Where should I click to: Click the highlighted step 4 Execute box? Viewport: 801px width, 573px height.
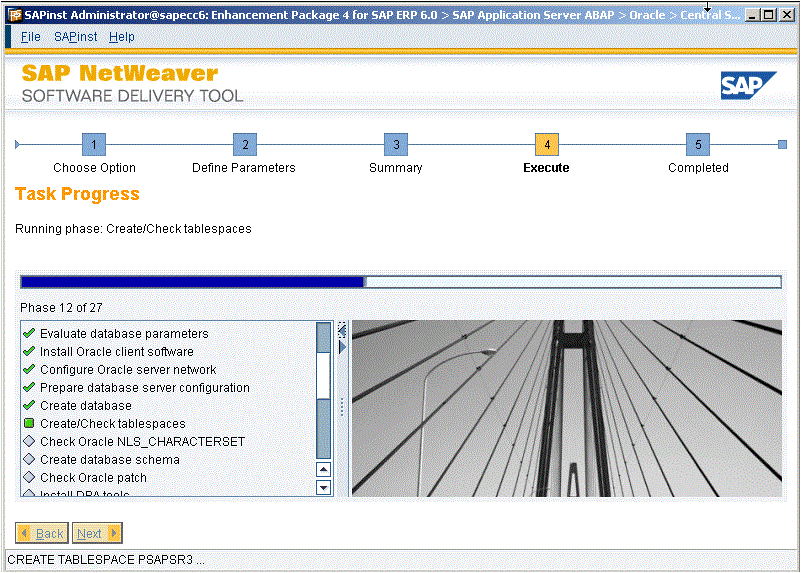click(547, 145)
